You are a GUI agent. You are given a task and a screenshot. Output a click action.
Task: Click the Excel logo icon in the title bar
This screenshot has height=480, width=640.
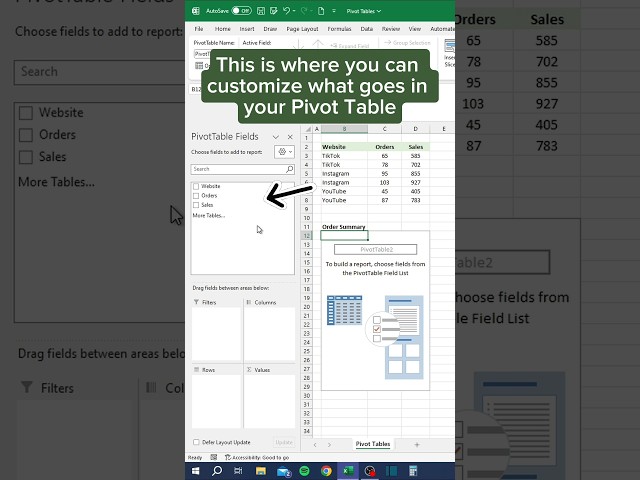[196, 11]
